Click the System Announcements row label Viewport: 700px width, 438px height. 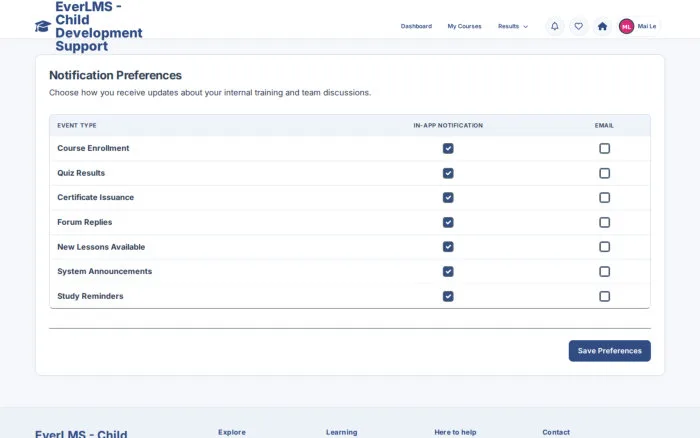104,271
